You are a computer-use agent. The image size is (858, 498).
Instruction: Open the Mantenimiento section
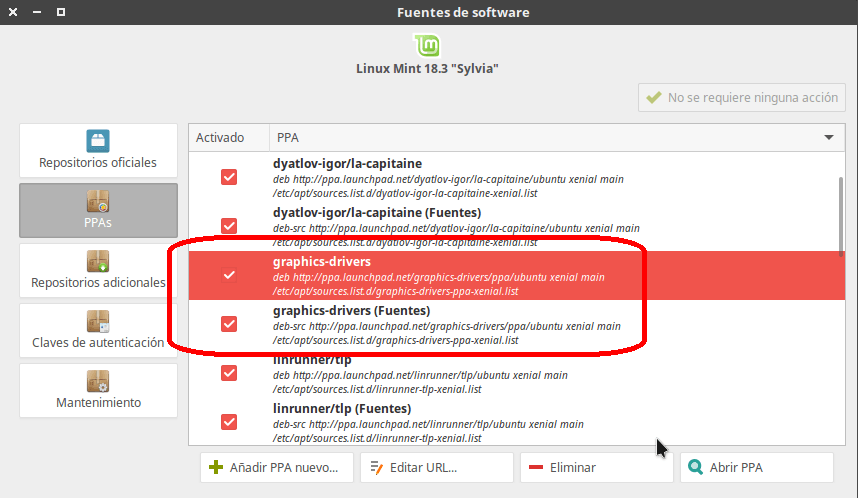98,390
